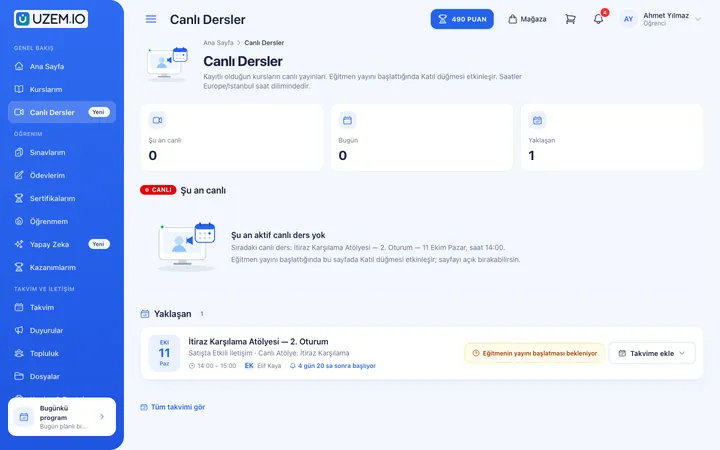This screenshot has width=720, height=450.
Task: Go to Ana Sayfa in sidebar
Action: point(62,66)
